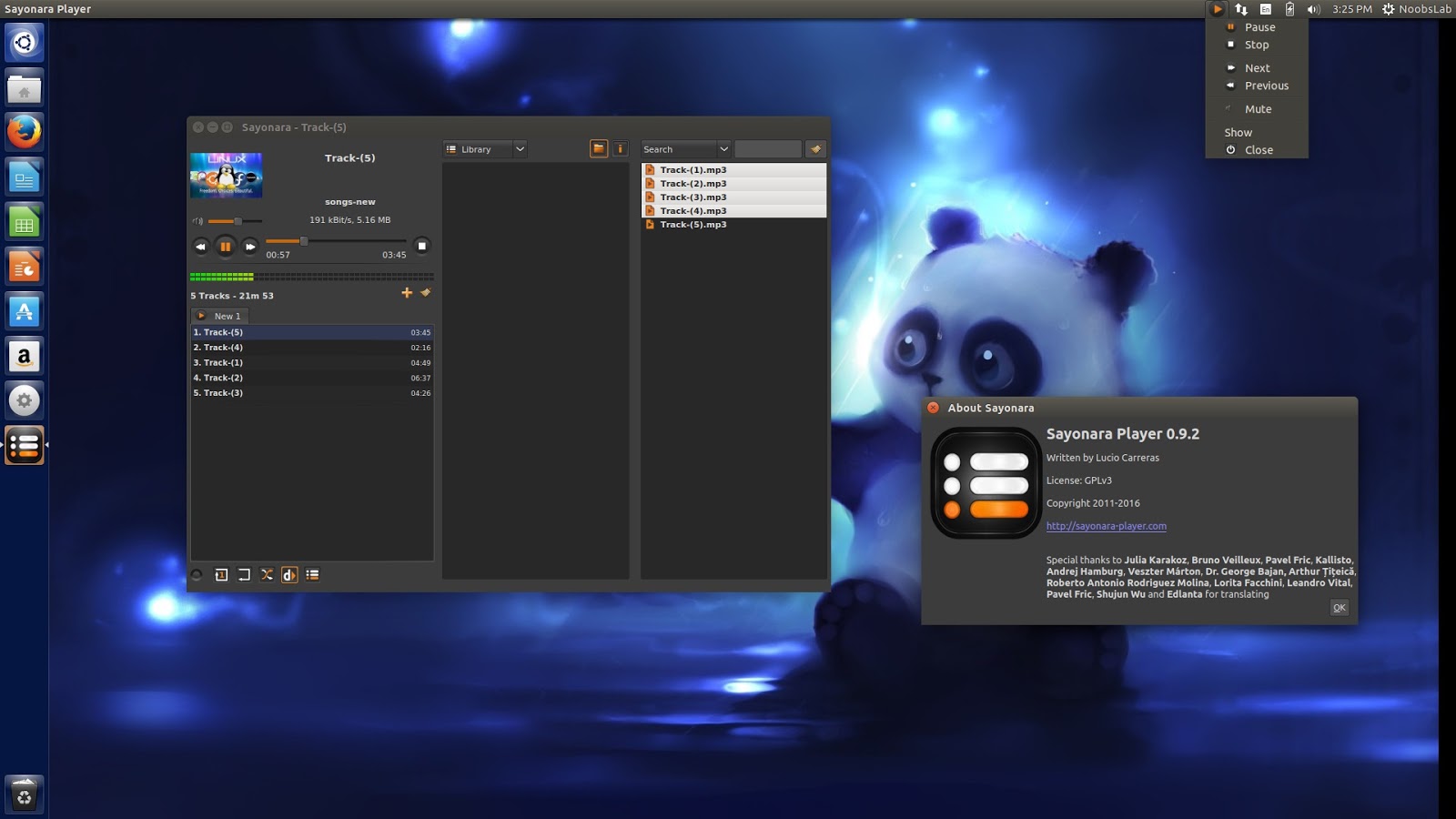Choose Pause in the tray menu
1456x819 pixels.
(x=1257, y=27)
